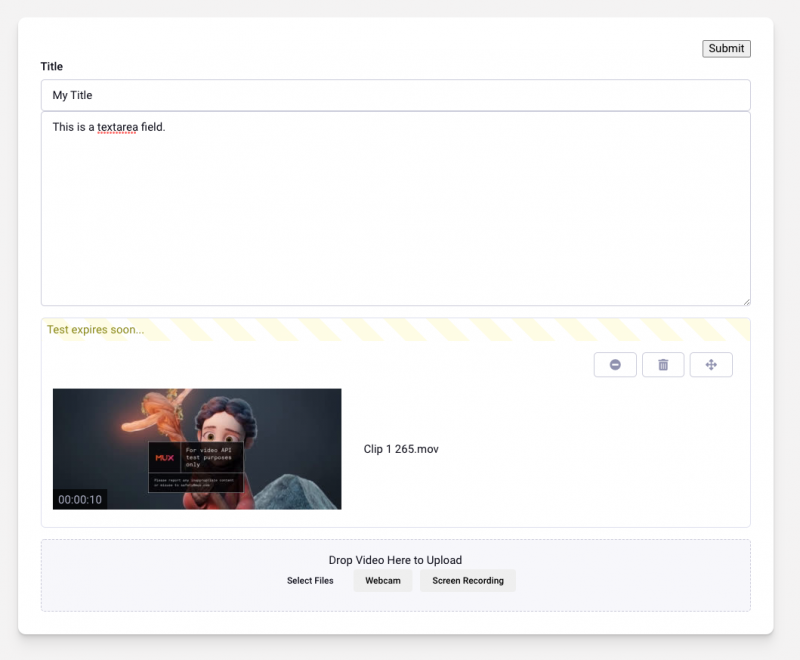800x660 pixels.
Task: Open the Clip 1 265.mov video thumbnail
Action: coord(197,449)
